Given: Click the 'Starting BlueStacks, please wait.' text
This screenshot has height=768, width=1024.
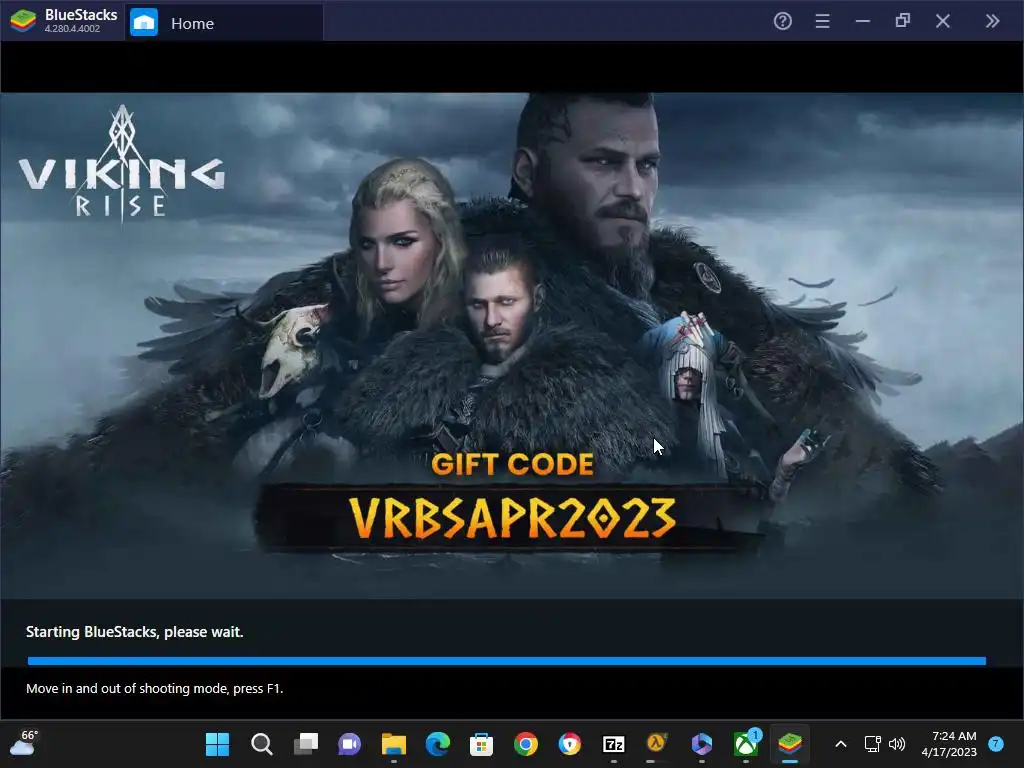Looking at the screenshot, I should [135, 632].
